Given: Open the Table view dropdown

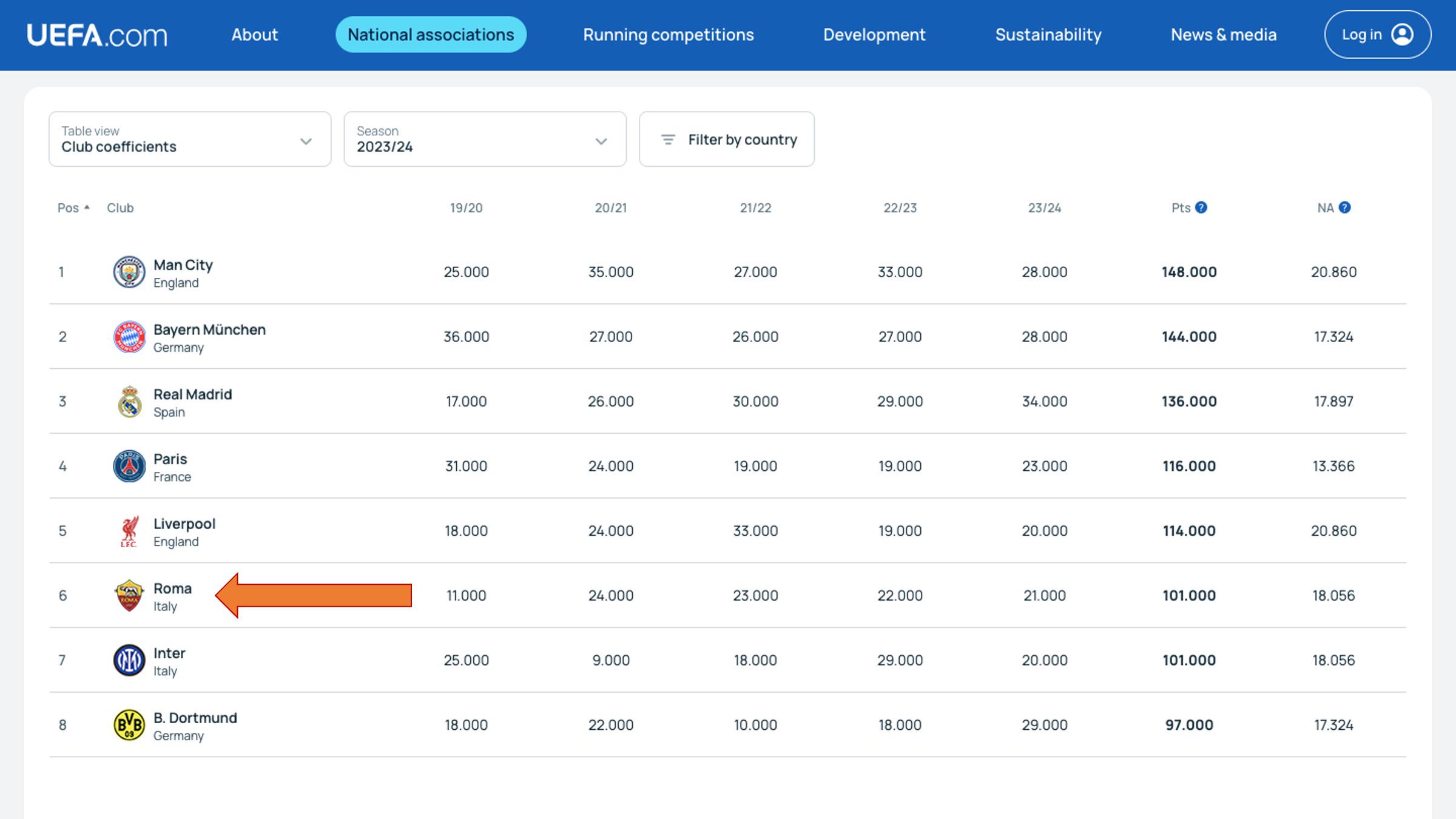Looking at the screenshot, I should [190, 139].
